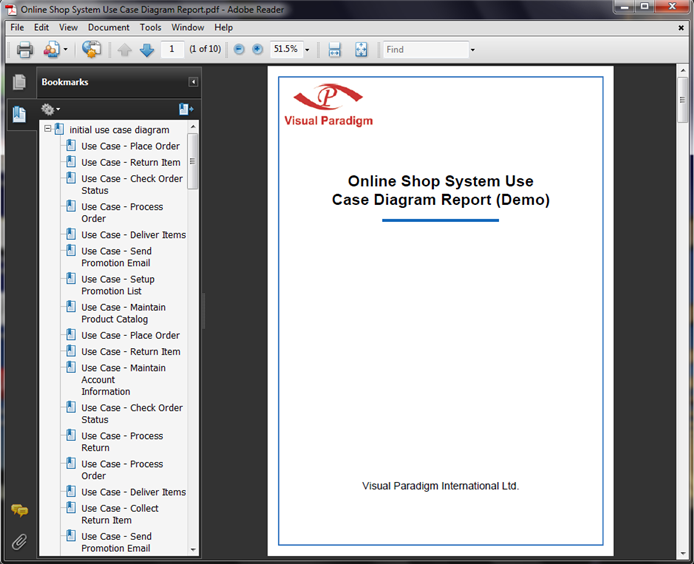Open the zoom level dropdown arrow
694x564 pixels.
click(x=307, y=50)
